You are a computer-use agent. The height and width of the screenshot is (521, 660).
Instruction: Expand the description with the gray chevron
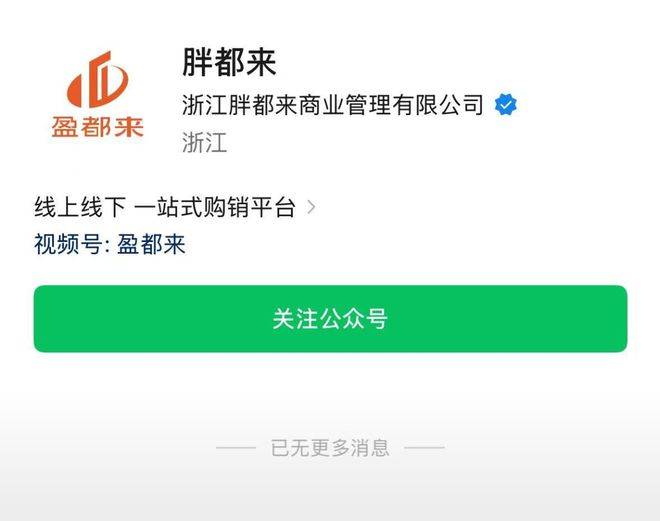(x=311, y=207)
